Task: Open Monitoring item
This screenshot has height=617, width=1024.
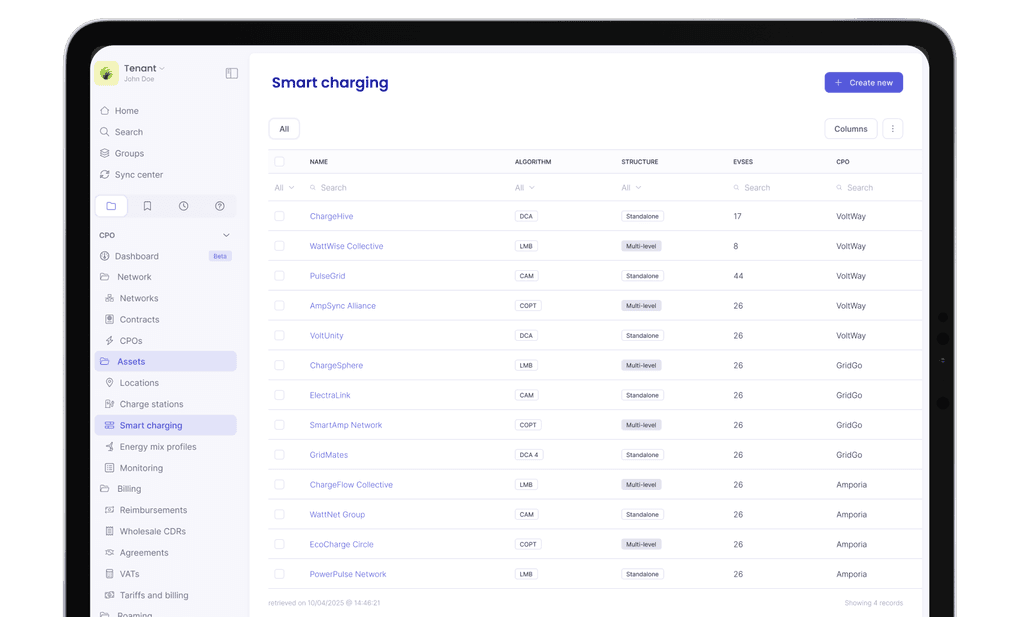Action: coord(141,468)
